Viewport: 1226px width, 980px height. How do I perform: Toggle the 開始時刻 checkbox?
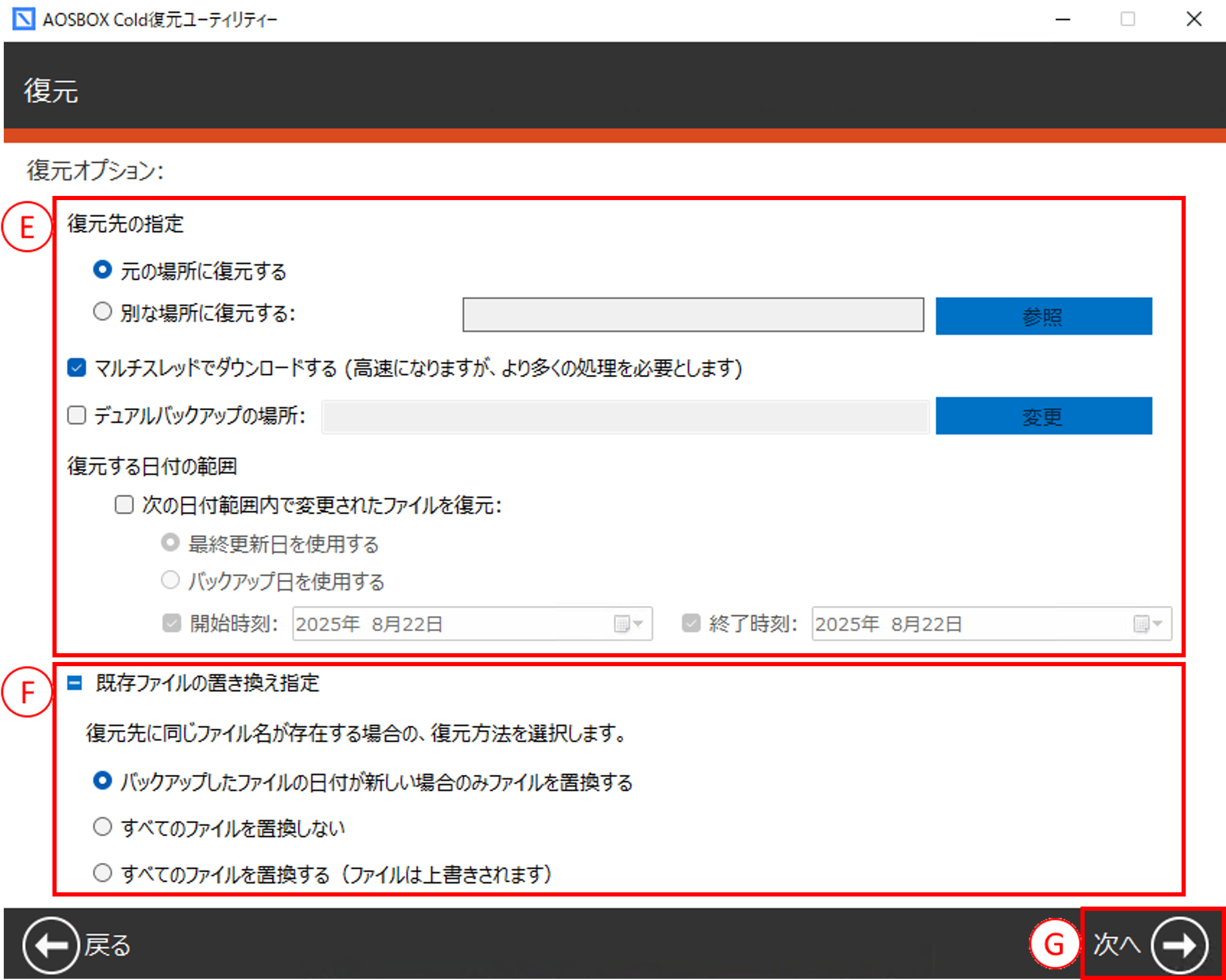(x=171, y=623)
